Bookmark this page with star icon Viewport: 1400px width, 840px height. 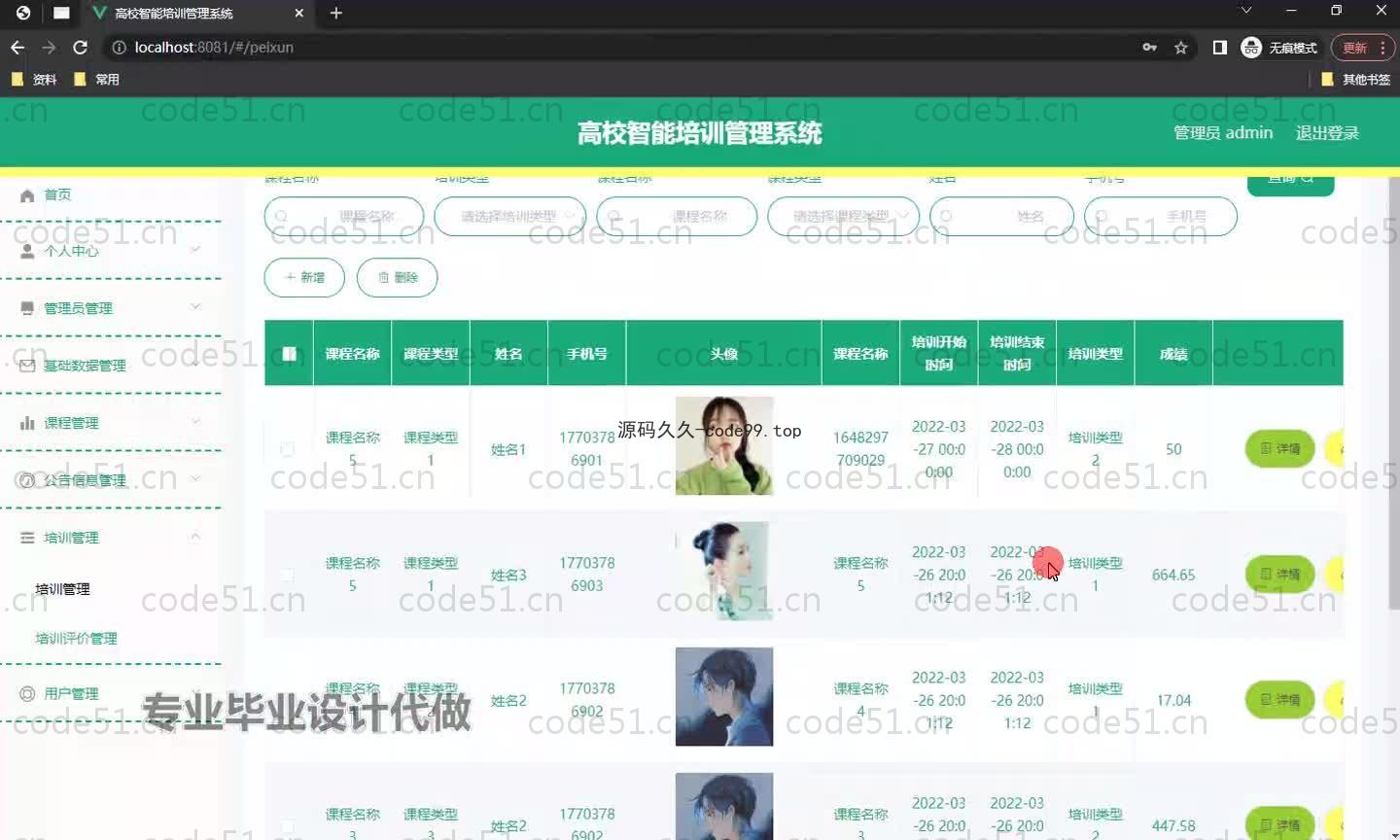click(x=1180, y=48)
